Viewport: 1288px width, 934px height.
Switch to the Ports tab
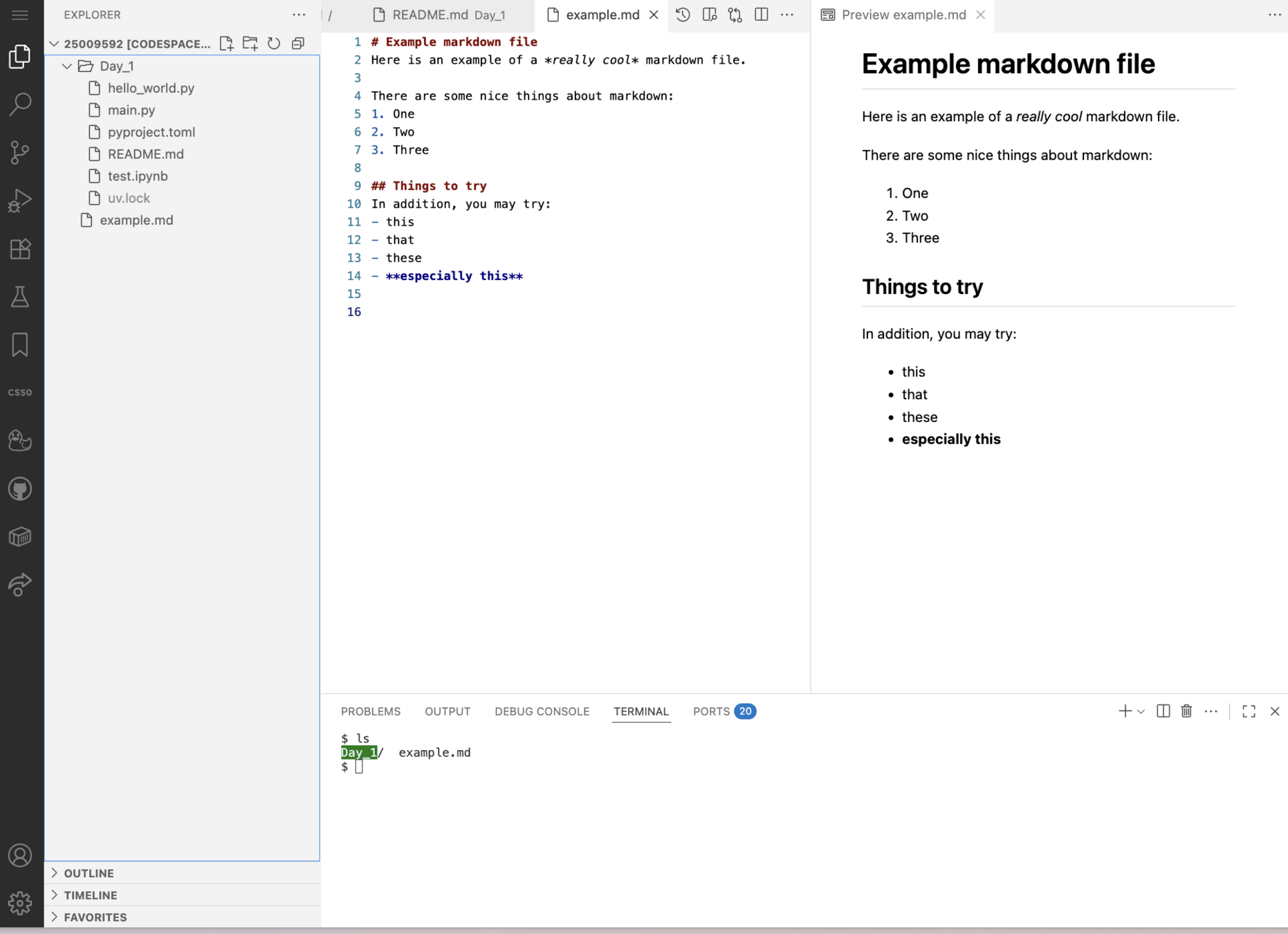724,711
